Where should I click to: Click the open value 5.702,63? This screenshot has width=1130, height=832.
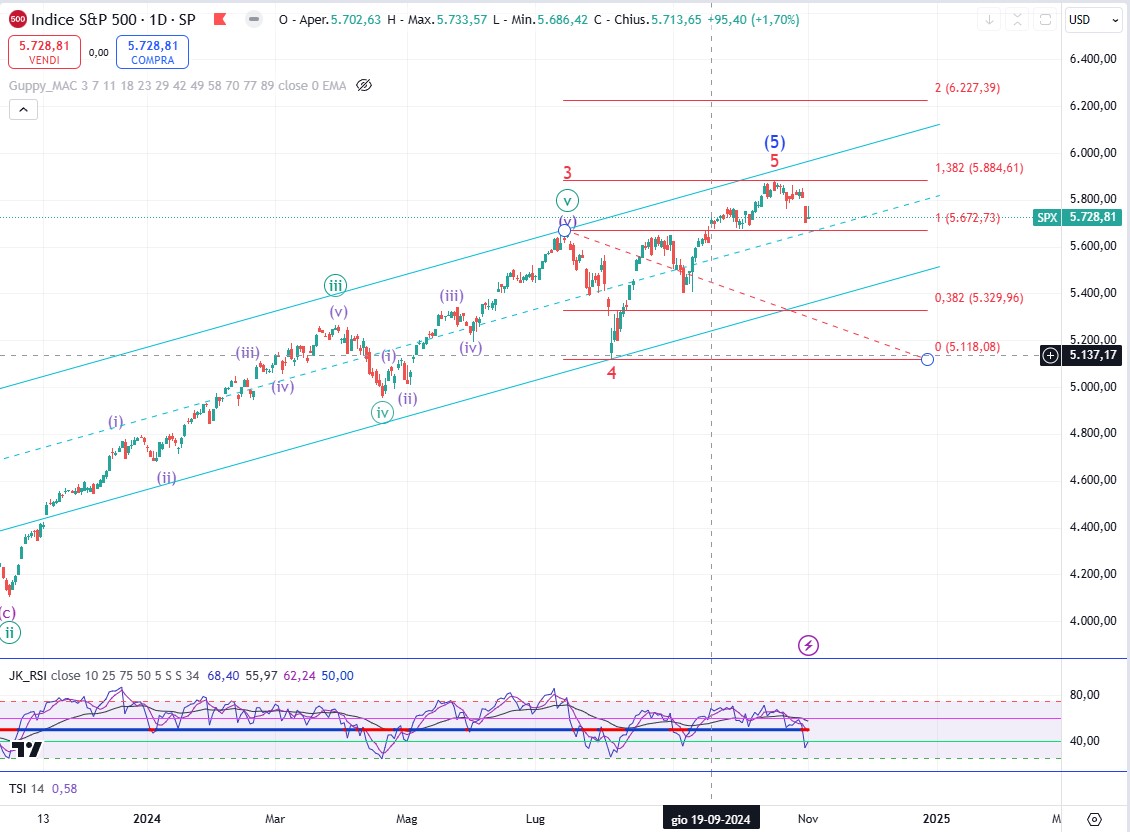355,19
